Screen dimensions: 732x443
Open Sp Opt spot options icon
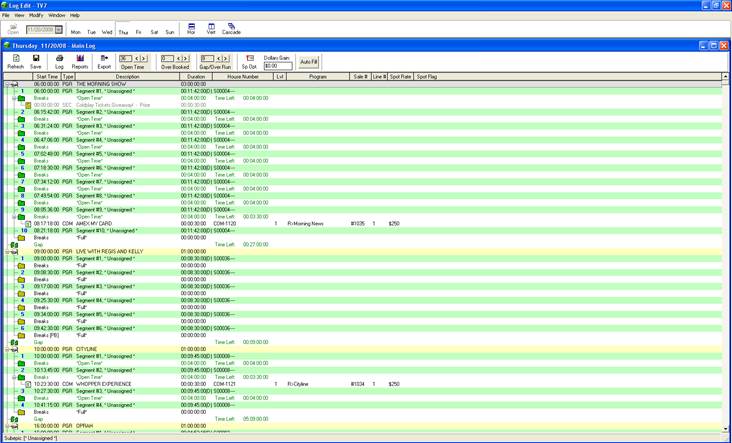pyautogui.click(x=249, y=61)
